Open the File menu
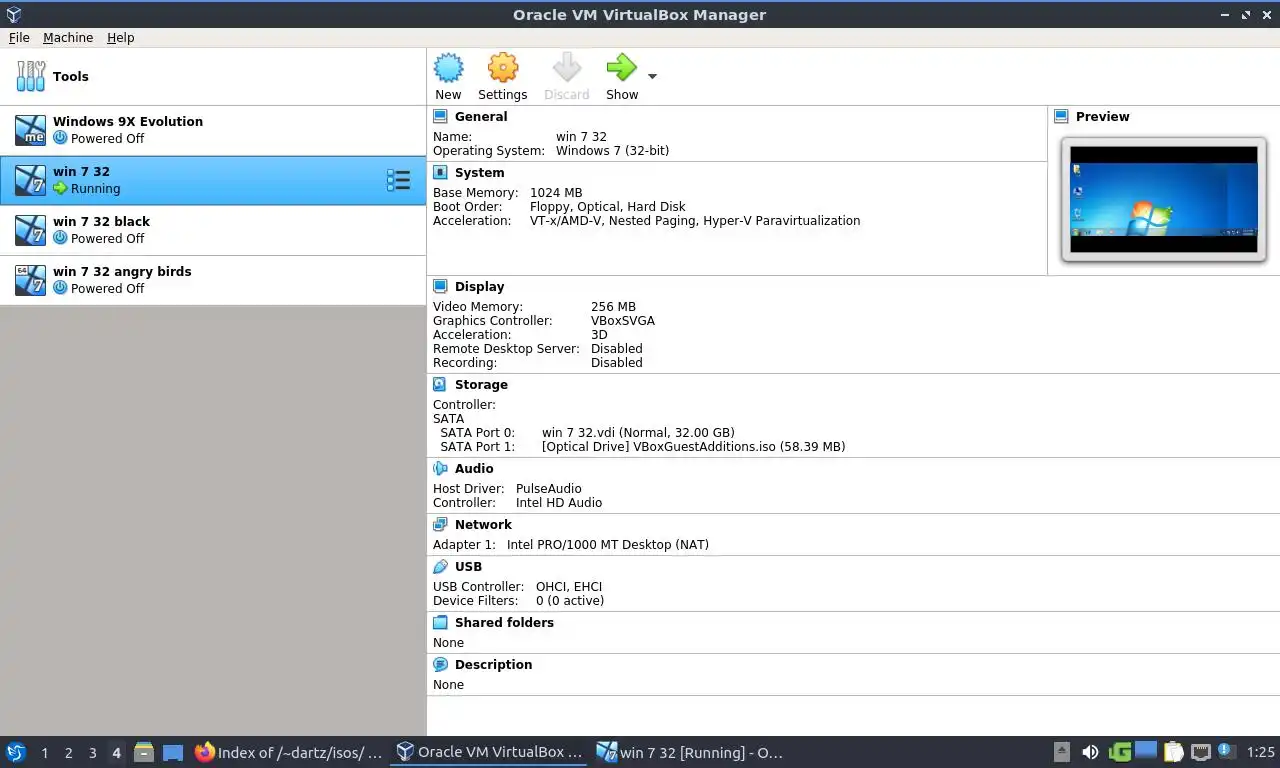This screenshot has width=1280, height=768. click(19, 37)
